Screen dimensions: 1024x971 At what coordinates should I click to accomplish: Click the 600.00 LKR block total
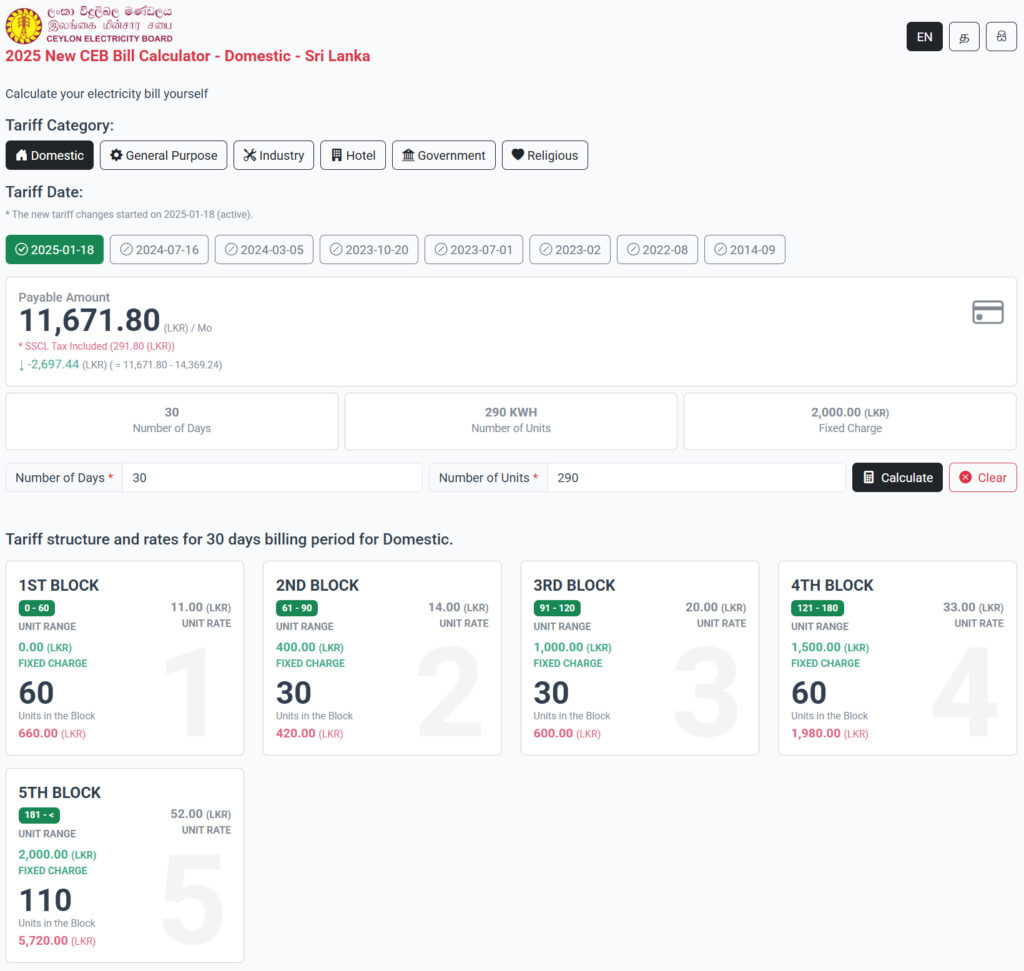(x=567, y=733)
